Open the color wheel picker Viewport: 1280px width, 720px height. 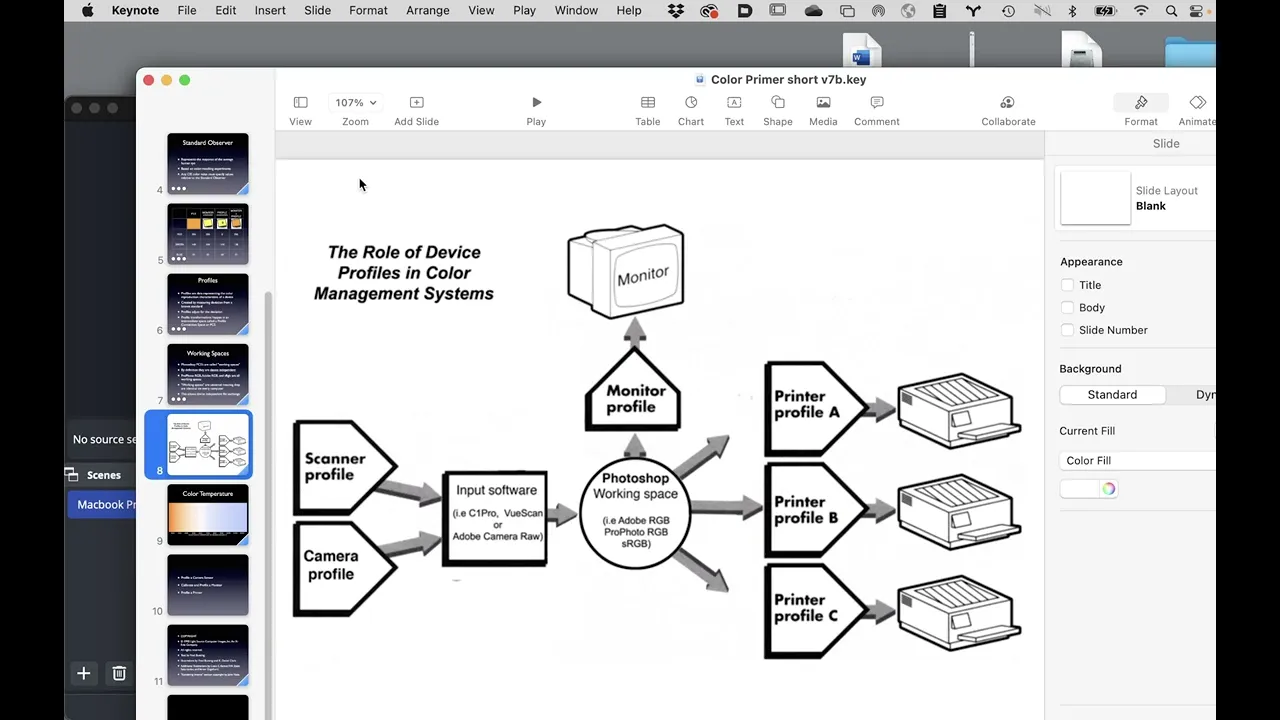coord(1108,489)
